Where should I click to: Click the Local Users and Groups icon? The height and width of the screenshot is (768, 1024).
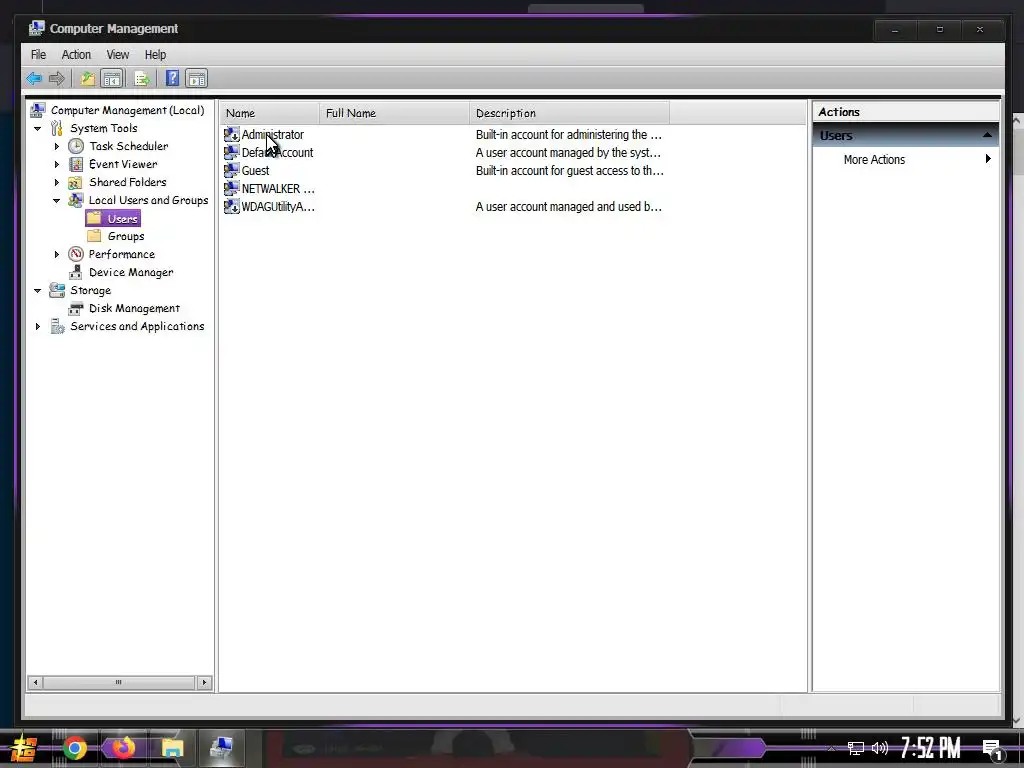[x=76, y=200]
